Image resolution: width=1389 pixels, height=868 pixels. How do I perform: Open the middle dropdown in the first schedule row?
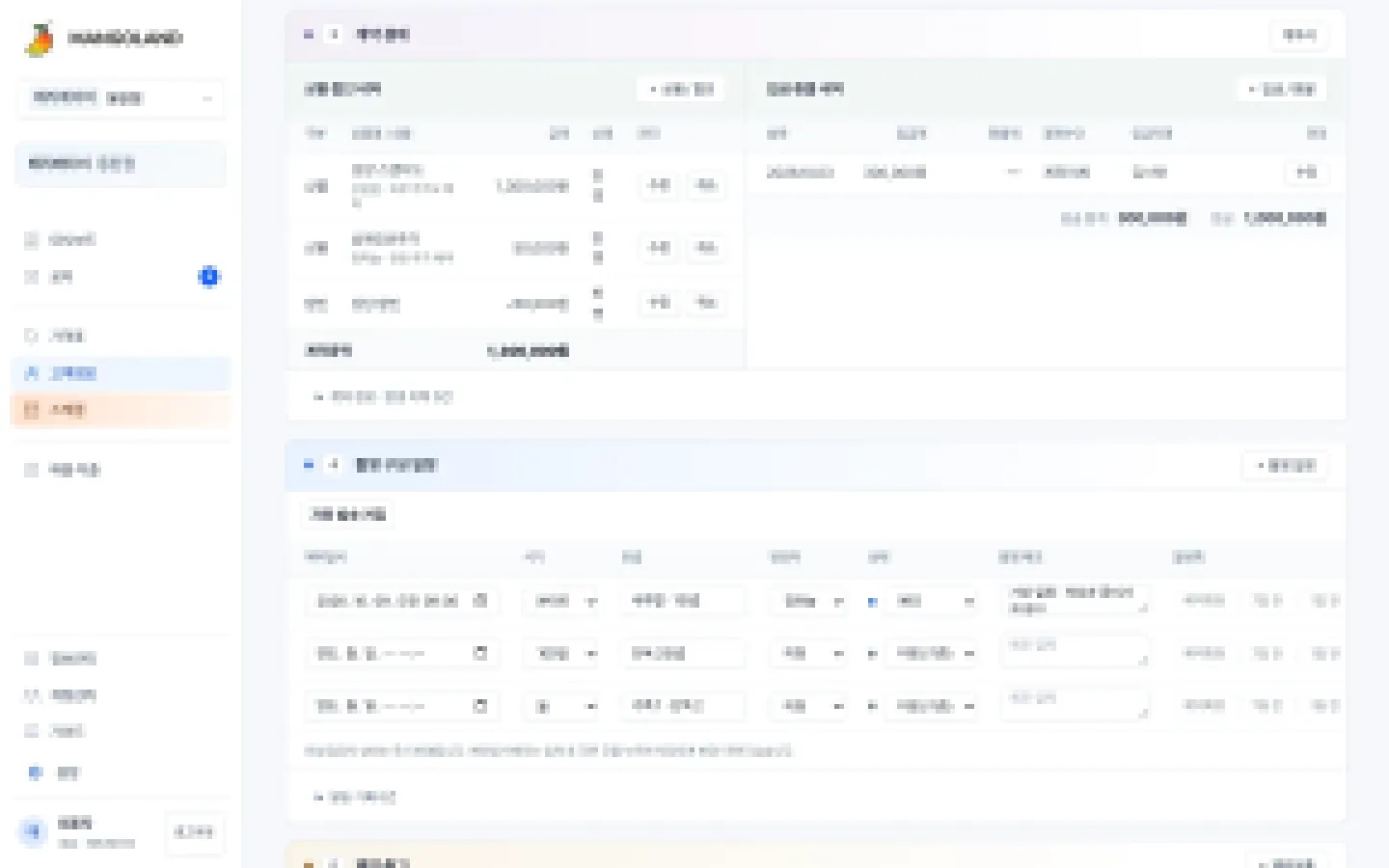[808, 601]
